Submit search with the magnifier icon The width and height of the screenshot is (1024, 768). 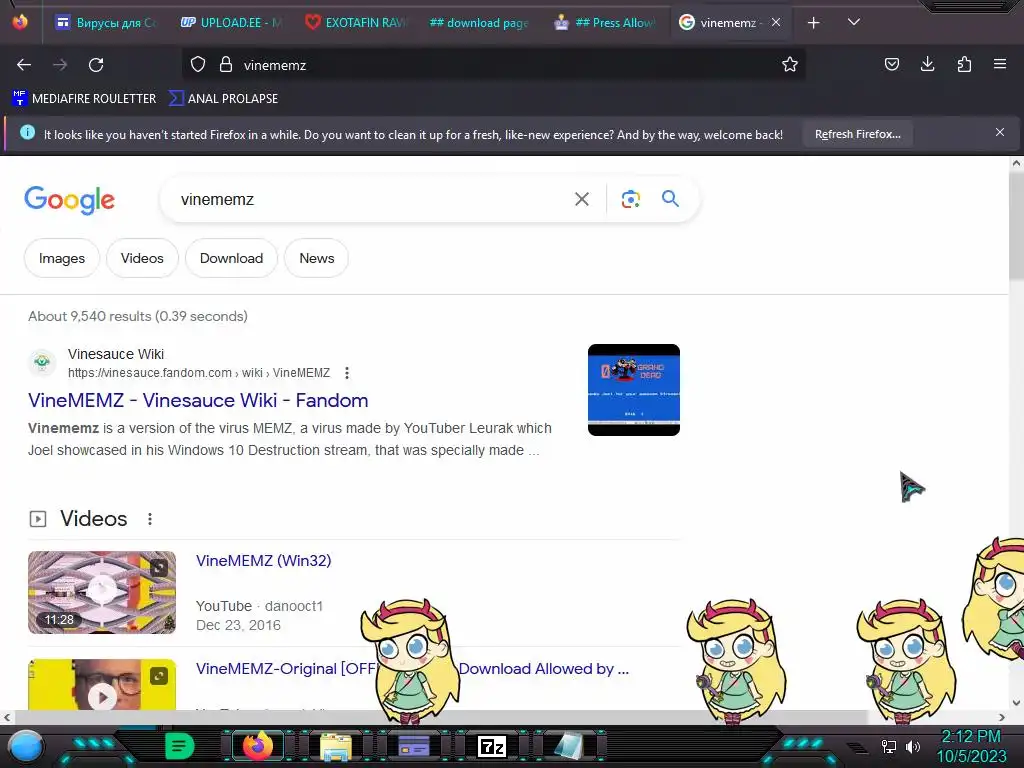[670, 199]
